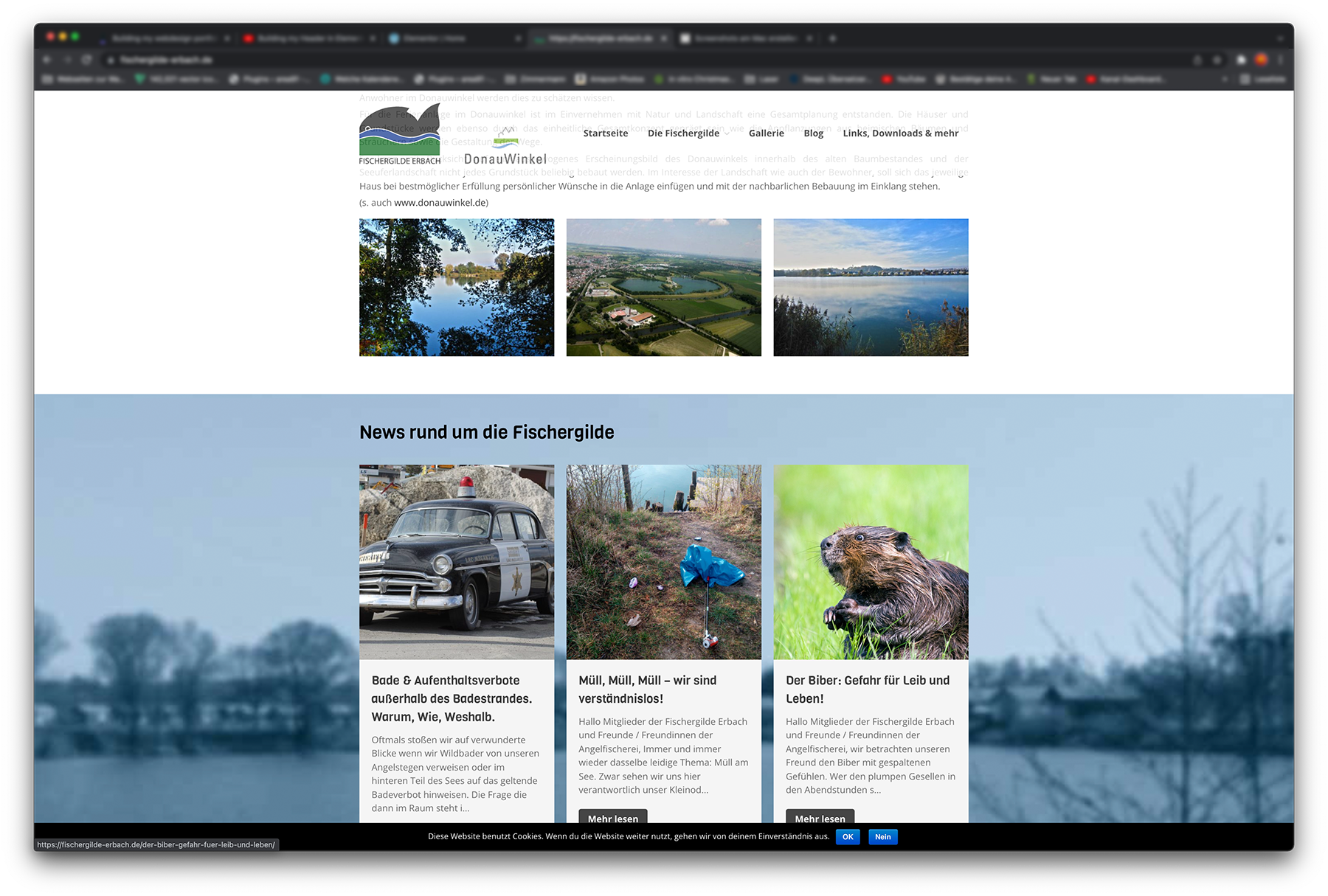The width and height of the screenshot is (1328, 896).
Task: Click the Oftmals stoßen wir excerpt text
Action: [x=455, y=774]
